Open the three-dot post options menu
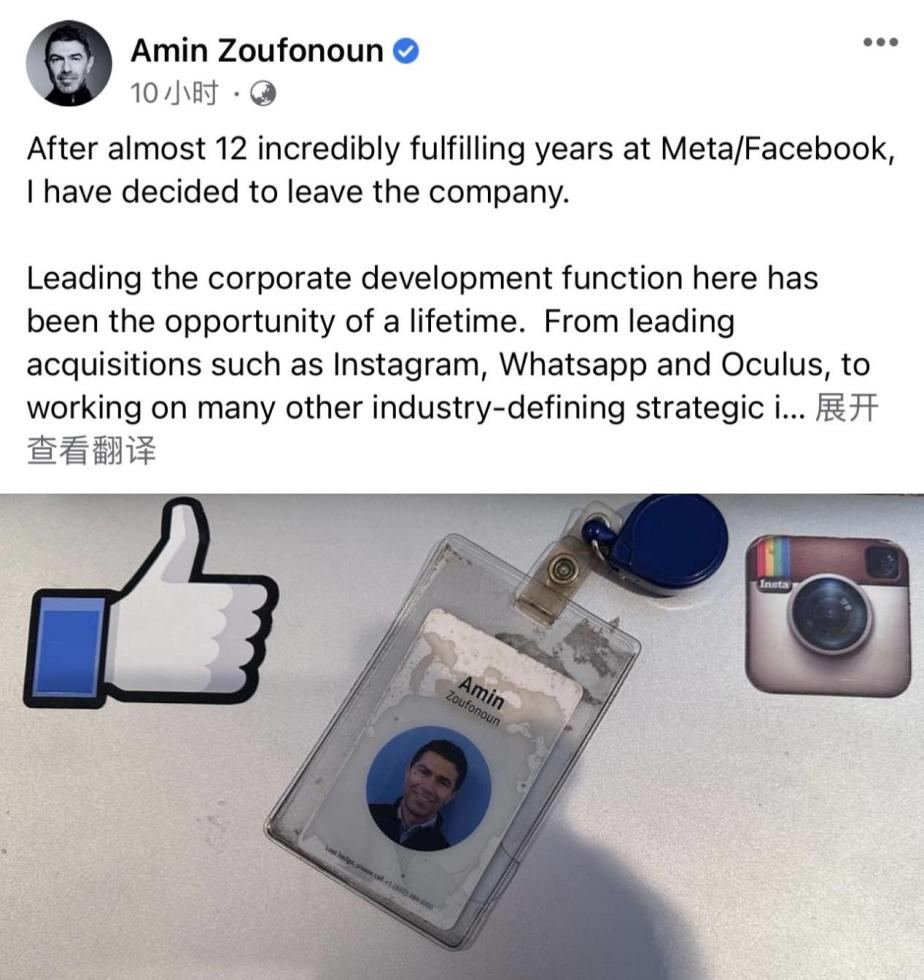The image size is (924, 980). (x=880, y=42)
